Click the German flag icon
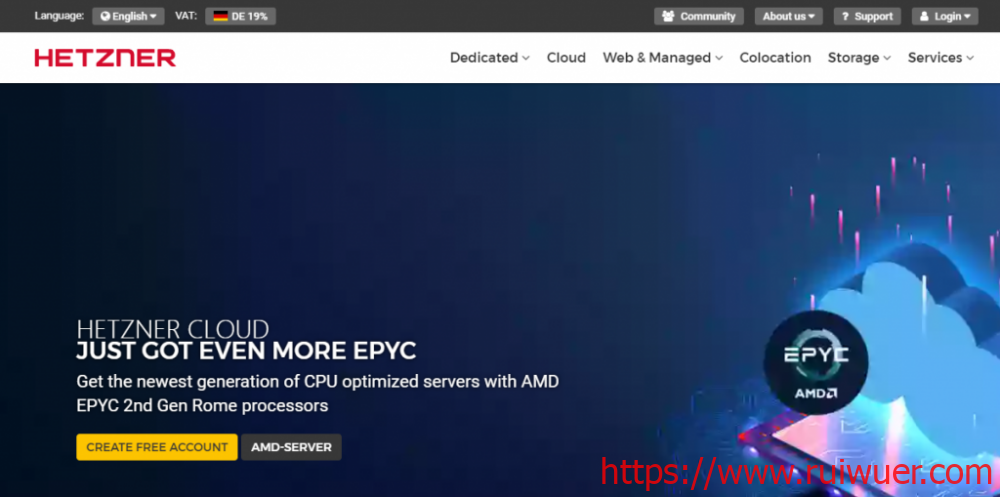The height and width of the screenshot is (497, 1000). [x=221, y=17]
